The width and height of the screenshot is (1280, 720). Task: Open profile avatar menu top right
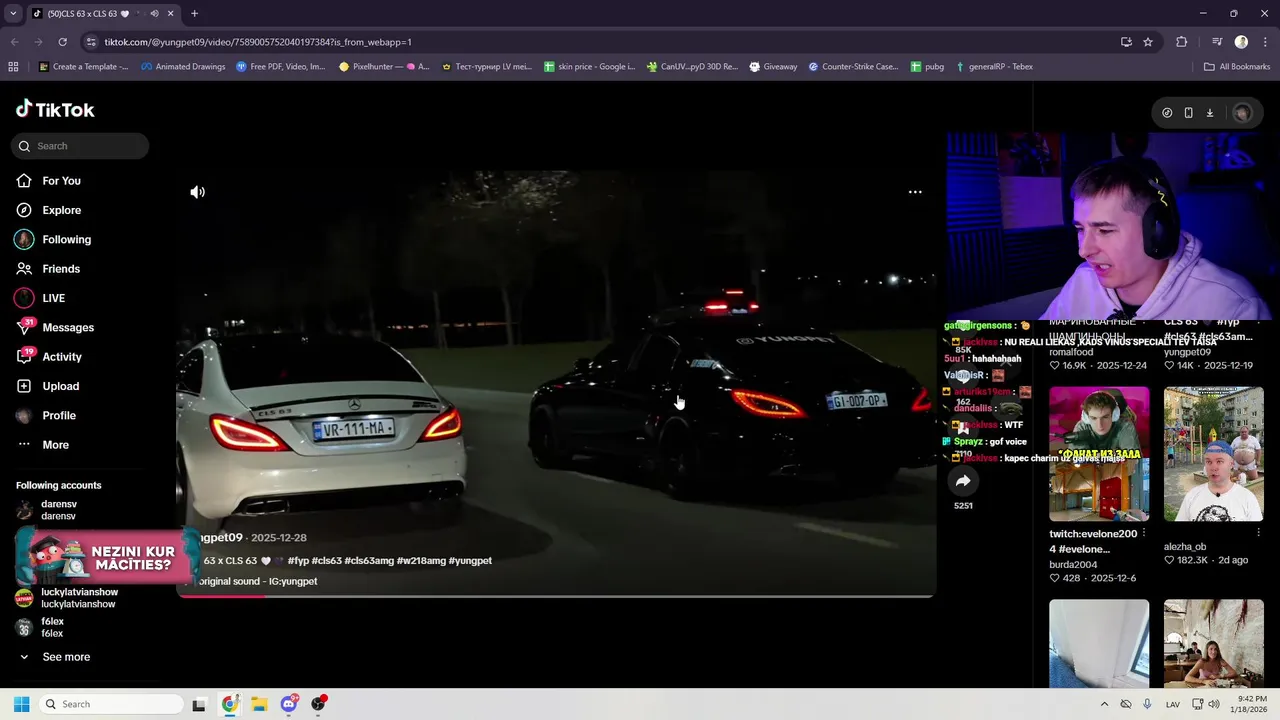1242,113
